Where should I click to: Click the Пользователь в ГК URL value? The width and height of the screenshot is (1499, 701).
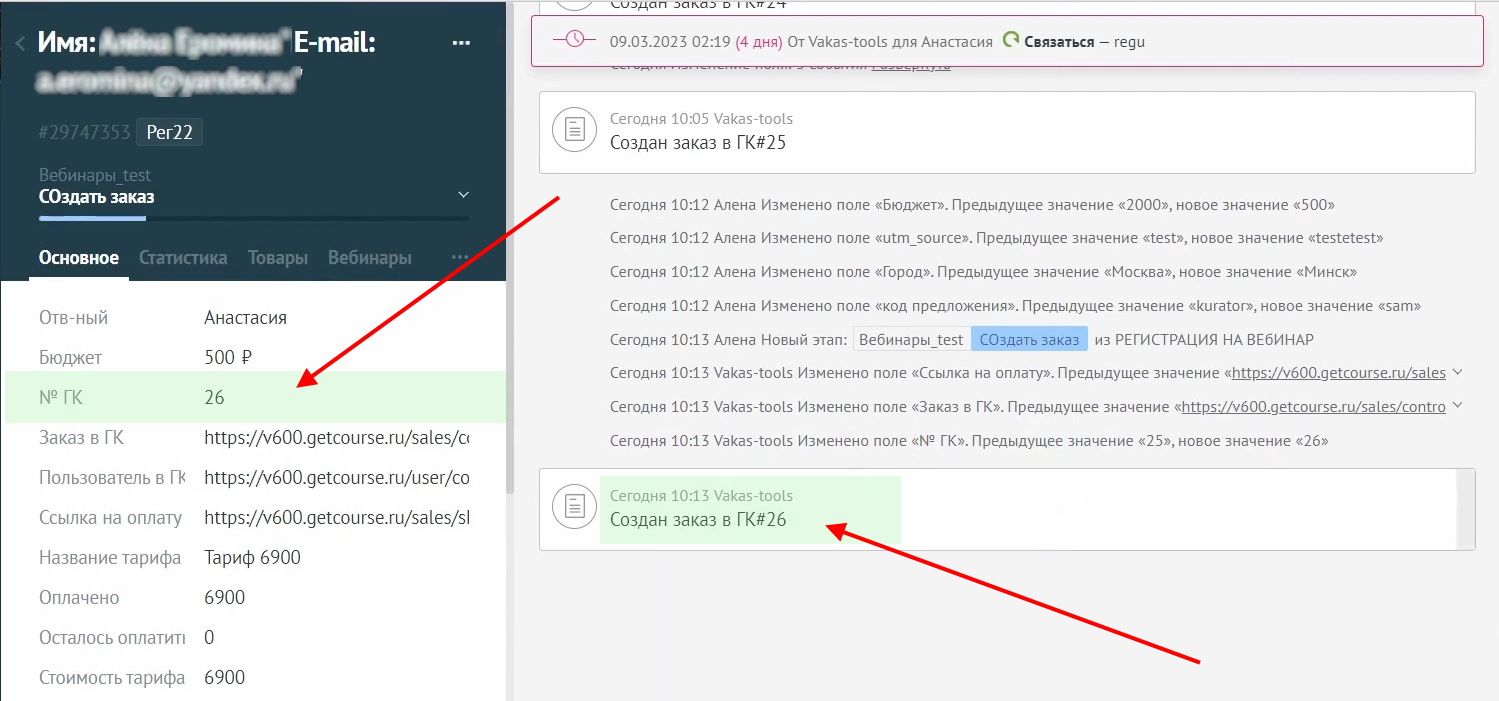336,478
